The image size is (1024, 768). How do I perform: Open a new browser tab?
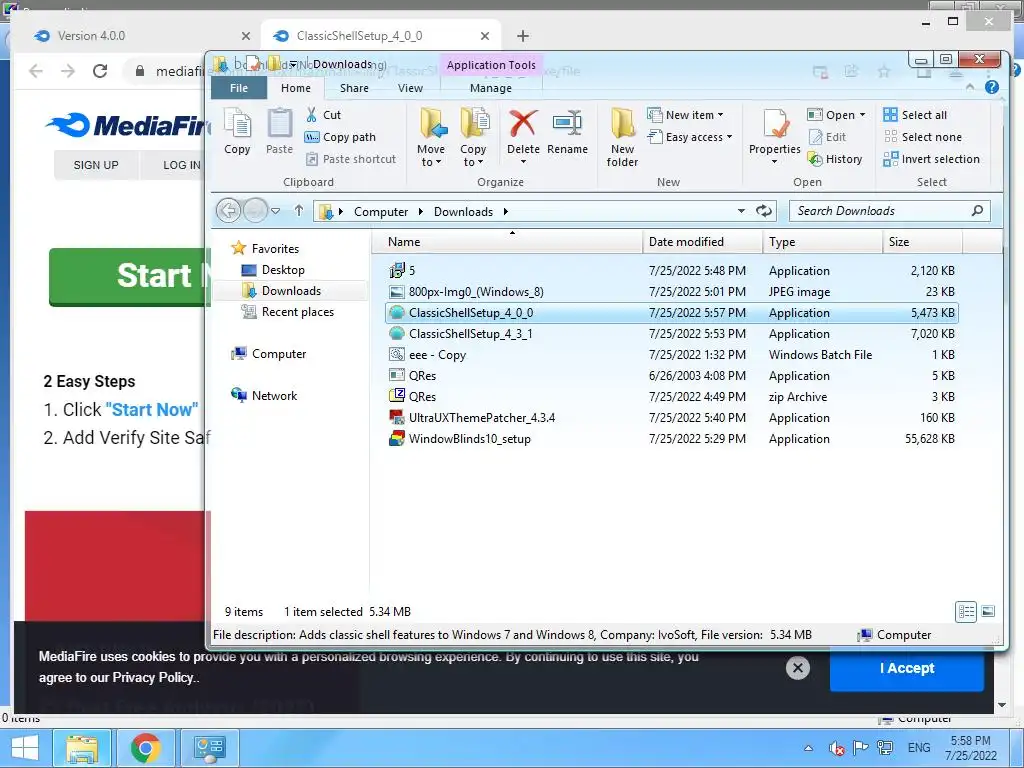[522, 36]
